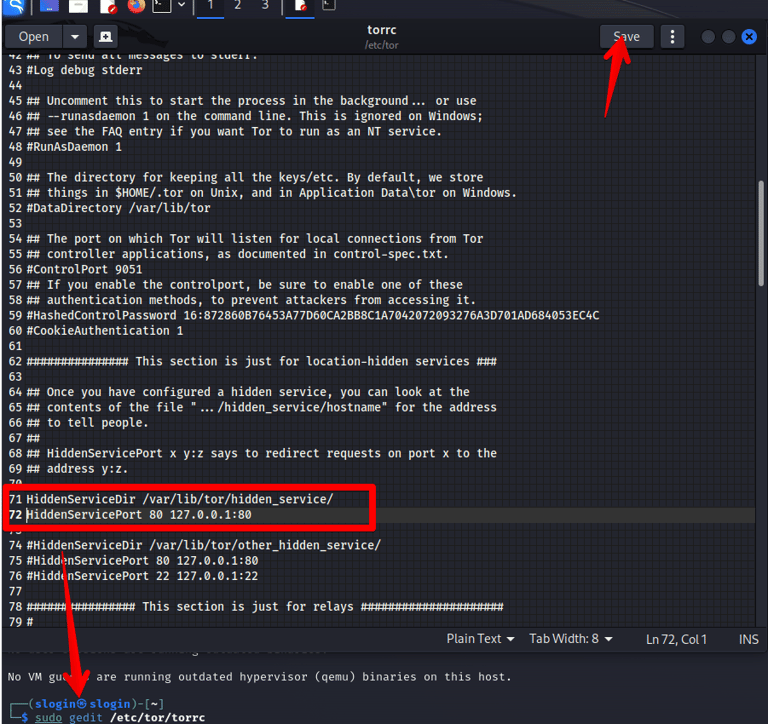Close the gedit window

tap(749, 37)
